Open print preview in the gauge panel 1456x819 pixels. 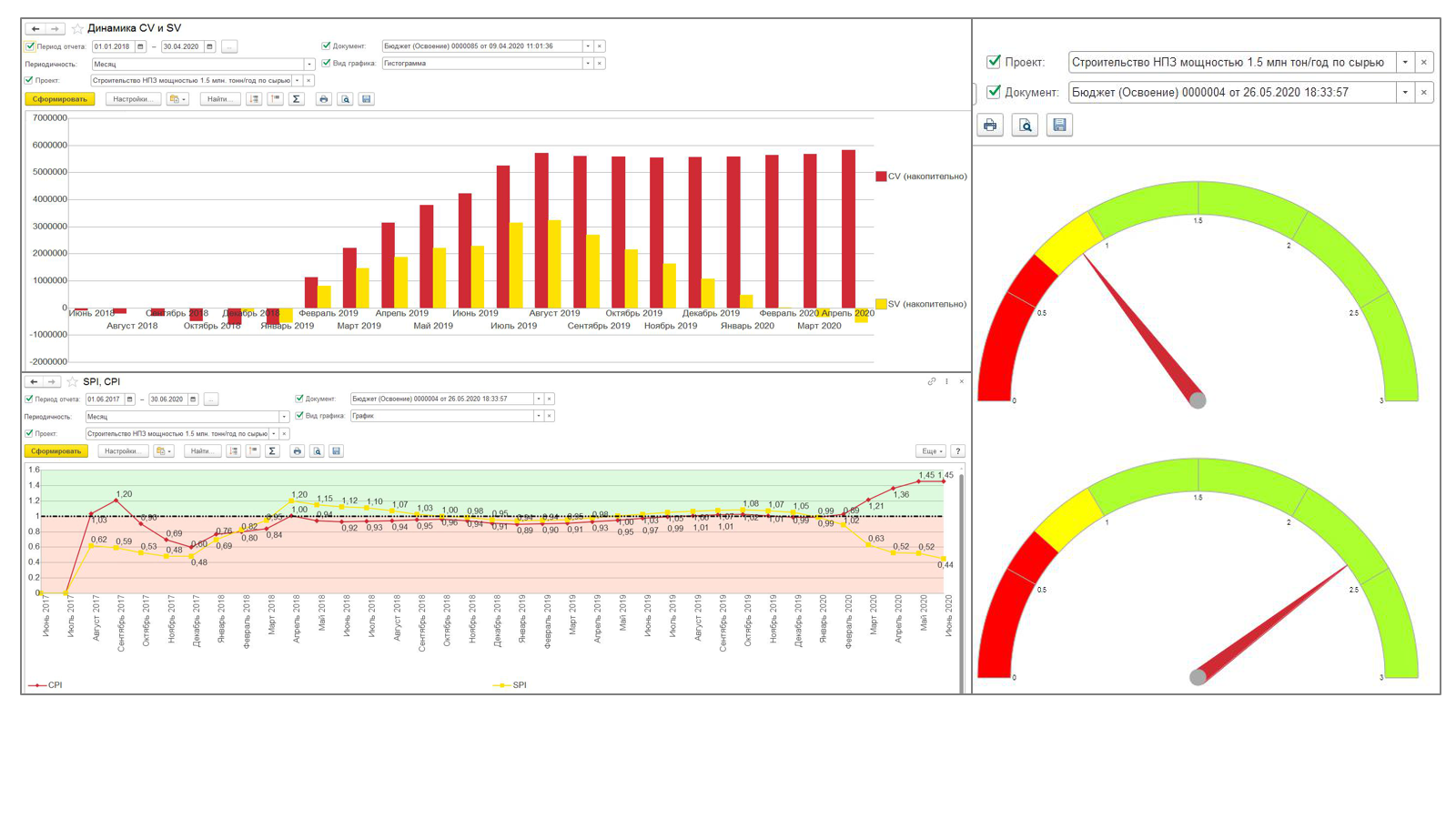tap(1025, 126)
